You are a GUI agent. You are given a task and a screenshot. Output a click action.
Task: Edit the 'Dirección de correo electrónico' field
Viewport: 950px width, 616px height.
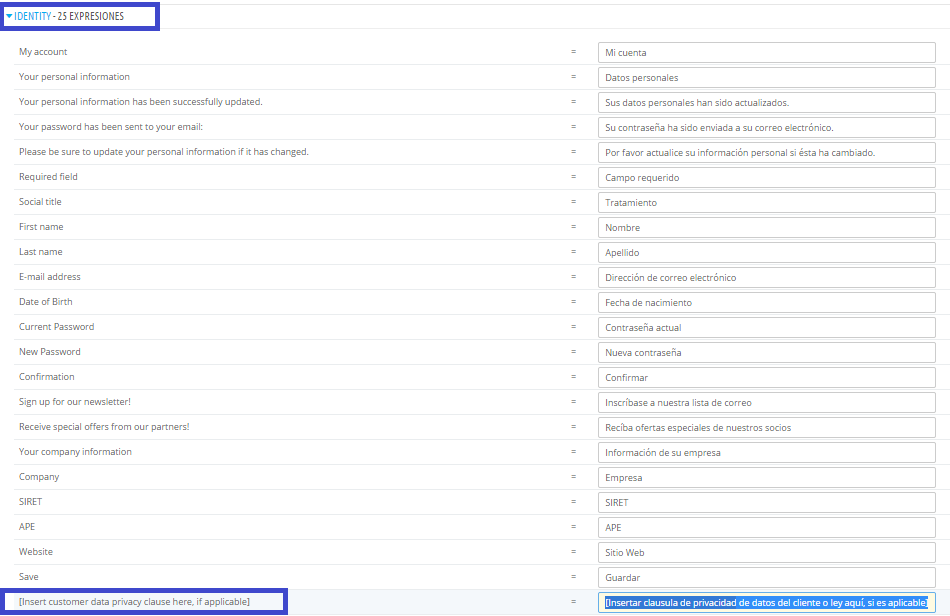tap(766, 277)
